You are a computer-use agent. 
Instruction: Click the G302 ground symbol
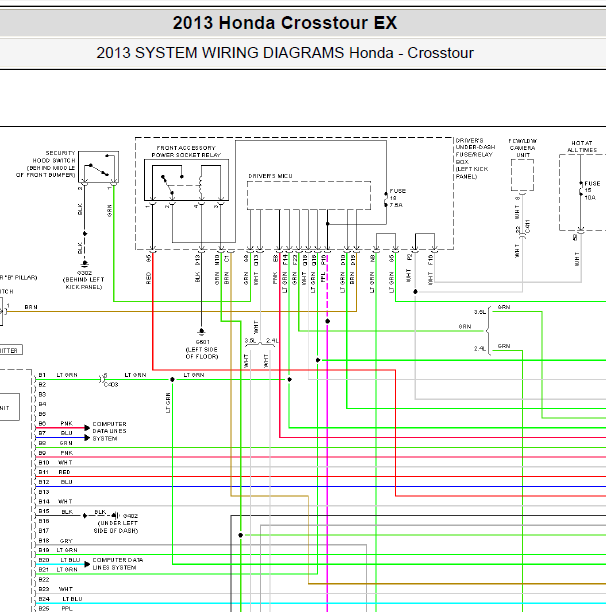(84, 264)
